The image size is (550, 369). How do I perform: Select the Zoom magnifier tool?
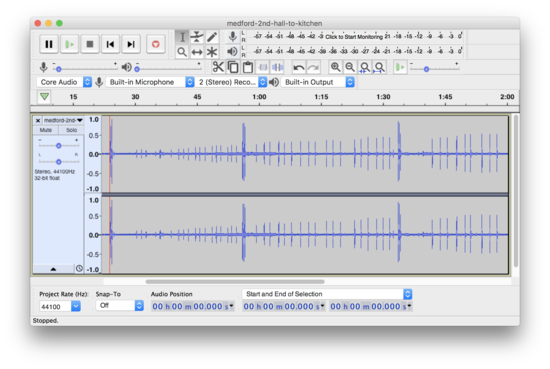click(182, 52)
